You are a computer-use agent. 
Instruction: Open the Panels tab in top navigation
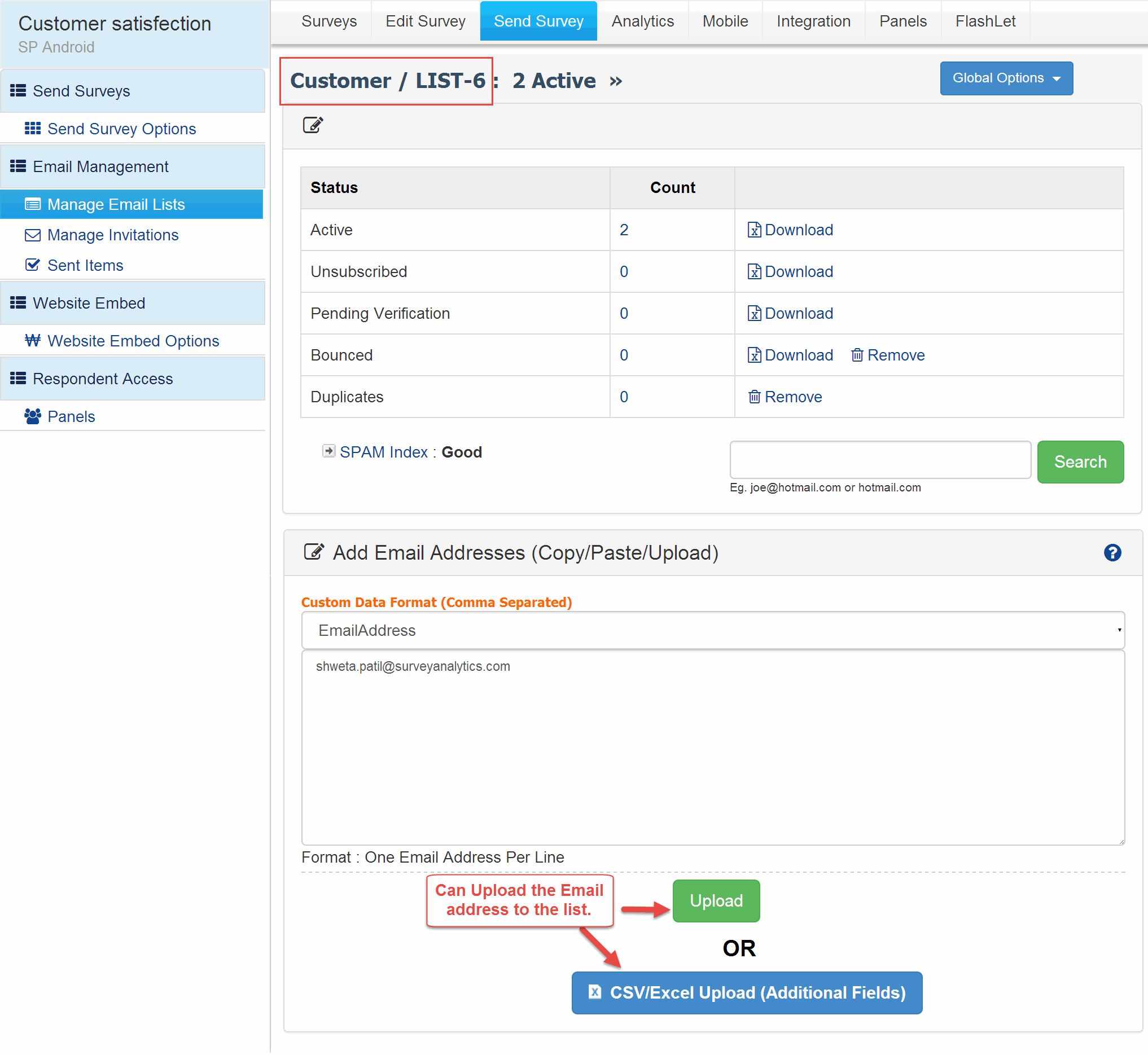click(x=902, y=21)
